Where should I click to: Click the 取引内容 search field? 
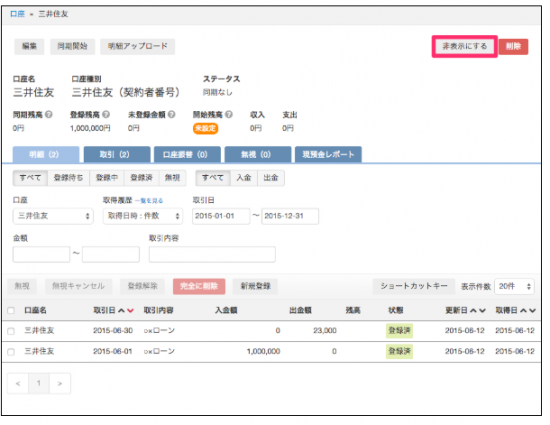coord(212,255)
